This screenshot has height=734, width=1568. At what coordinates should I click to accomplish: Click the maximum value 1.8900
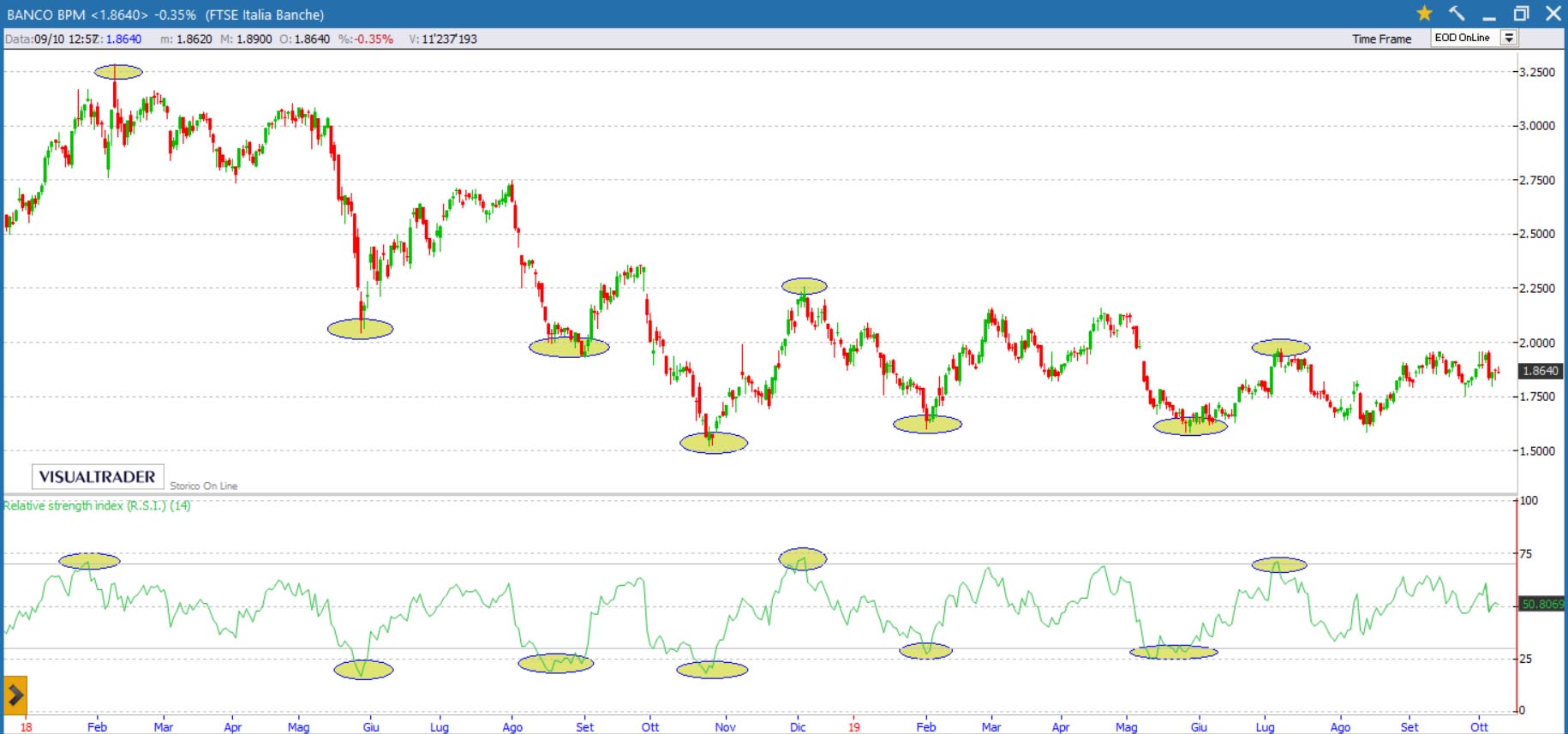point(246,39)
